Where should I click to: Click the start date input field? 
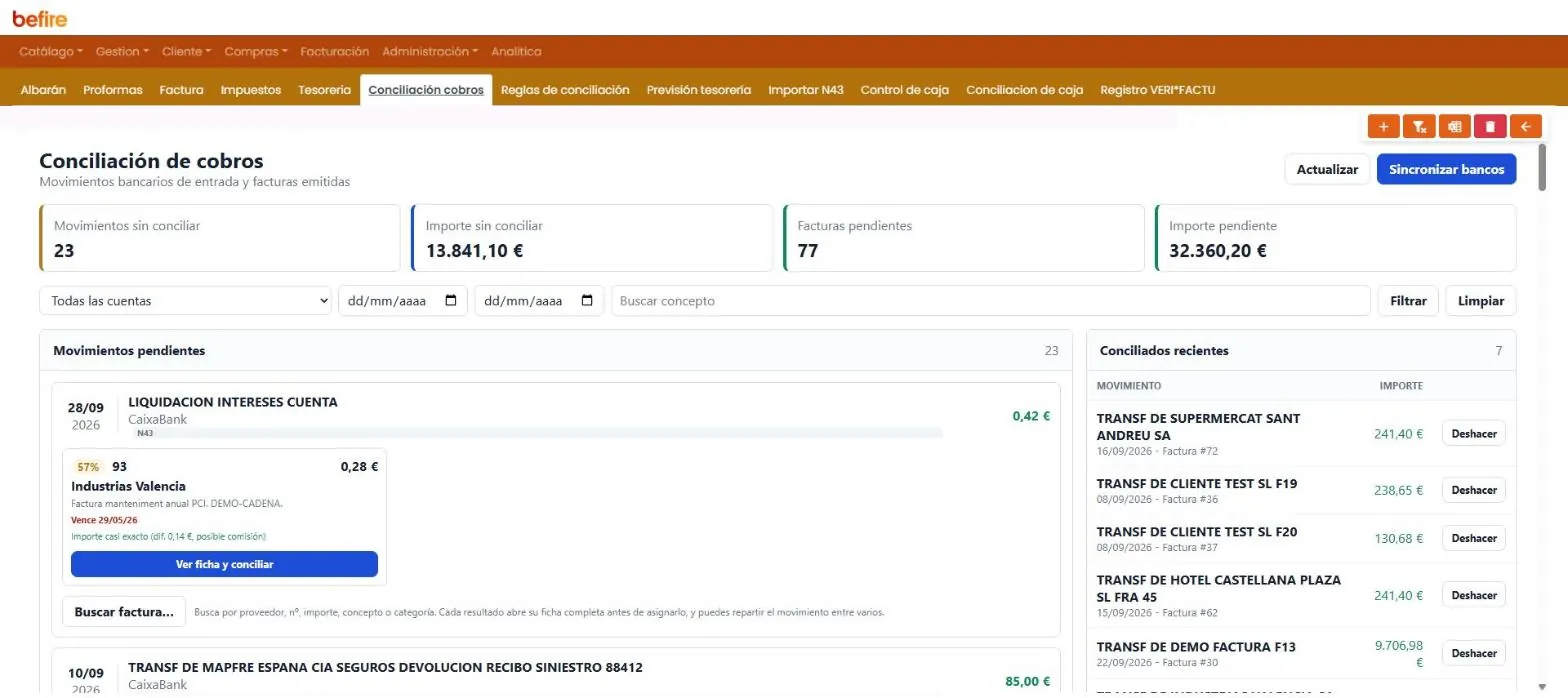click(403, 300)
